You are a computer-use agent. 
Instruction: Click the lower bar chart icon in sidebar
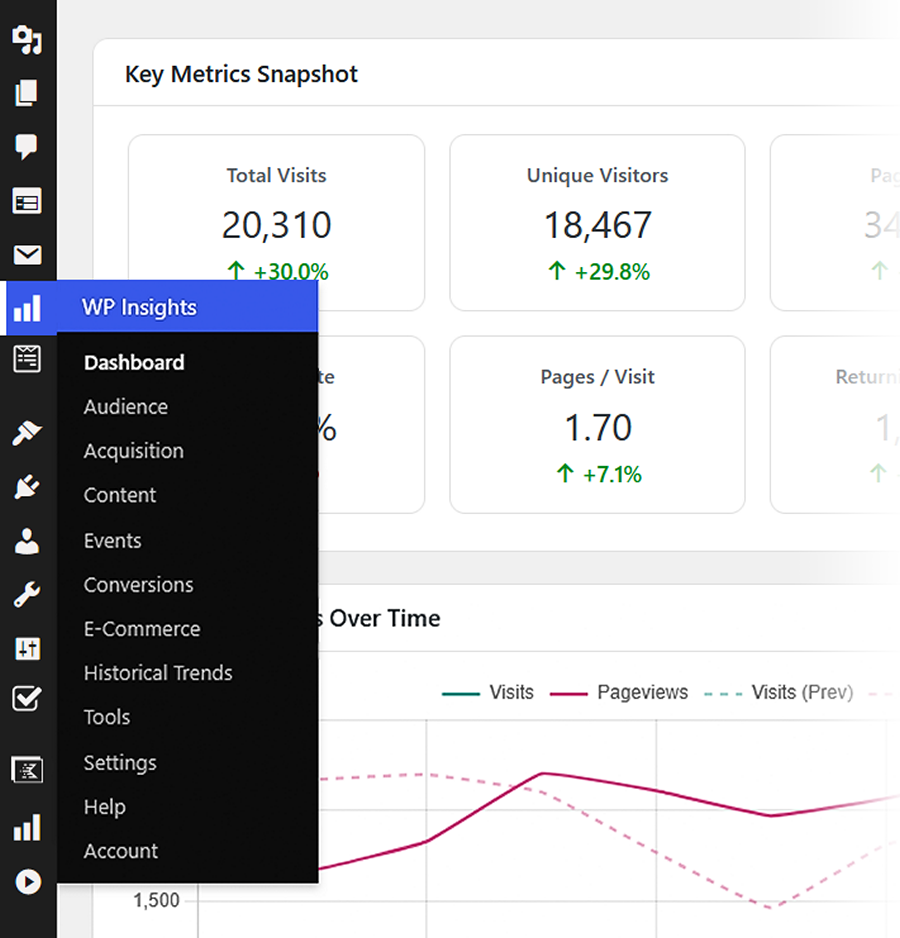click(28, 827)
